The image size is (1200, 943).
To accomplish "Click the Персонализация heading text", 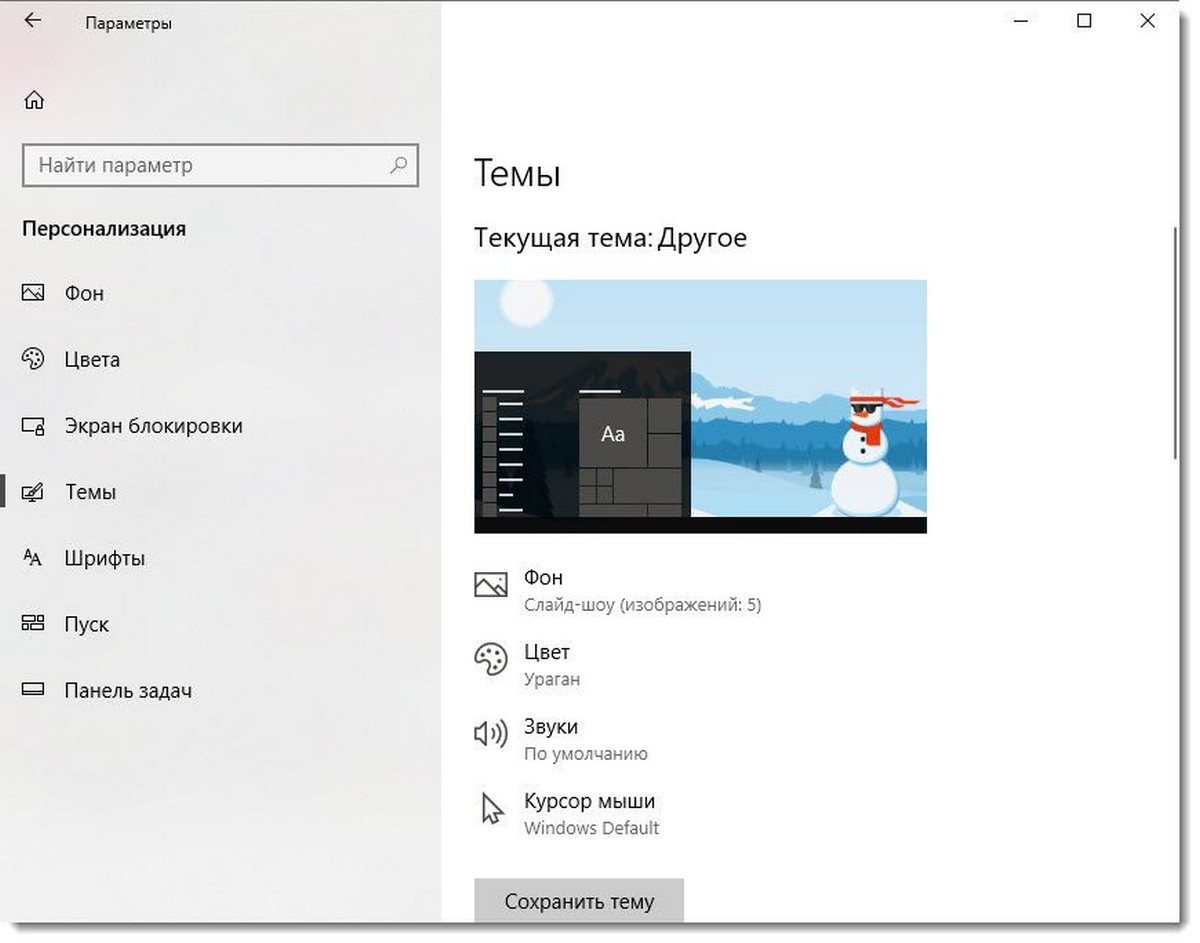I will (x=104, y=228).
